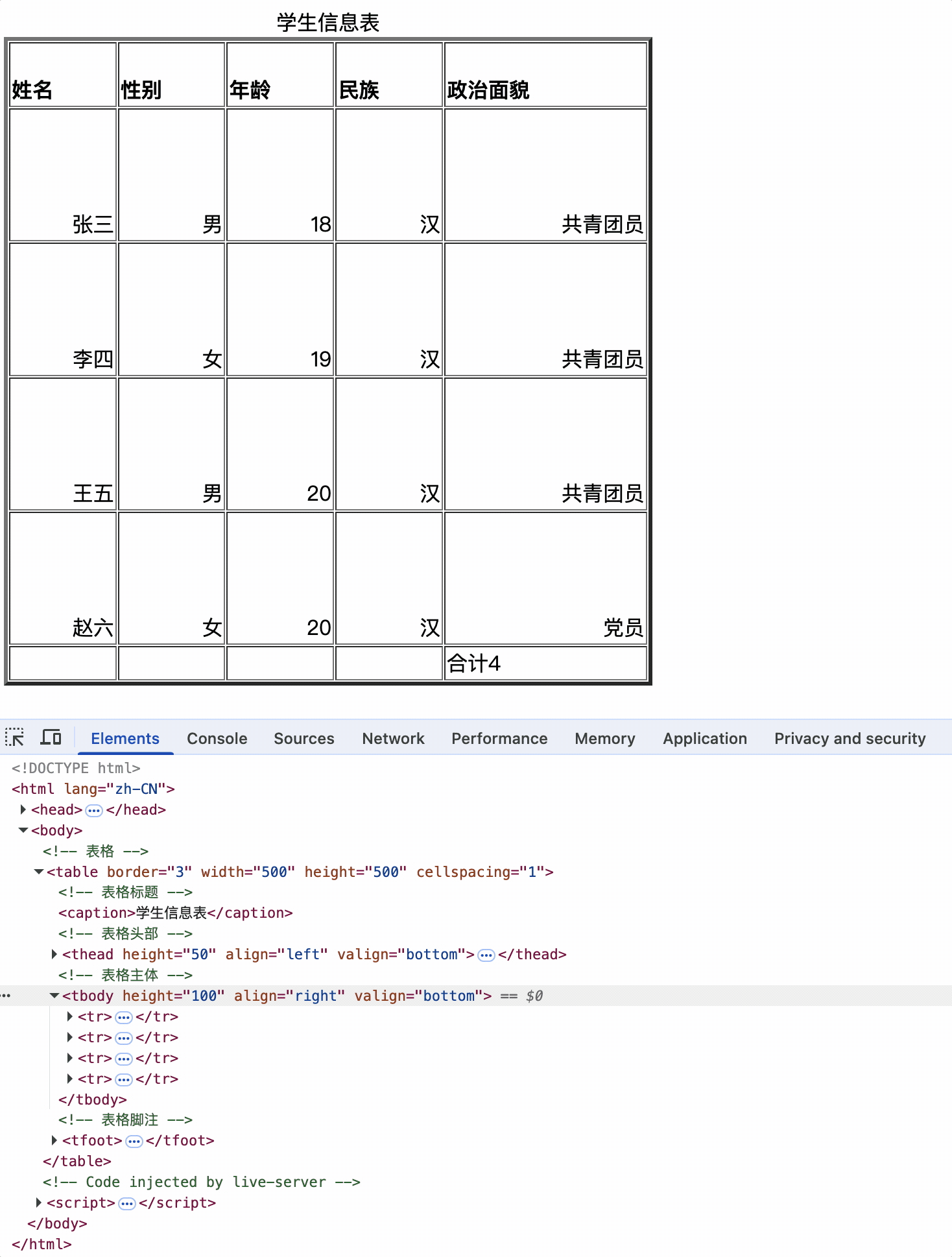The image size is (952, 1257).
Task: Open the three-dot actions beside the tbody line
Action: pos(6,996)
